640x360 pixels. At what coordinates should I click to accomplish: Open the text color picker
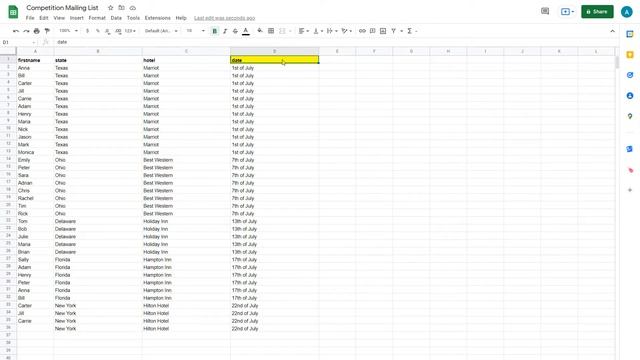[246, 31]
